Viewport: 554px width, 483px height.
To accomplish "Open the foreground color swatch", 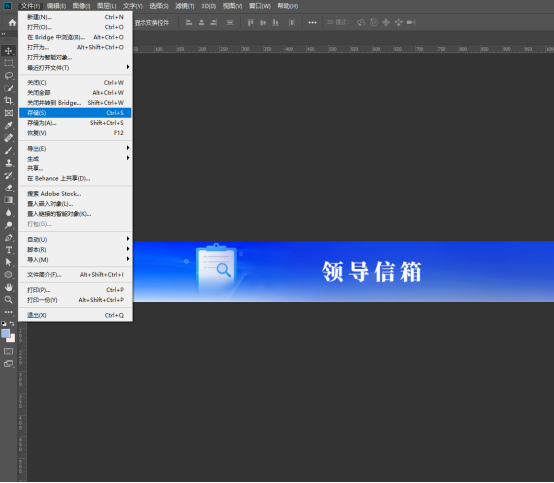I will 5,333.
